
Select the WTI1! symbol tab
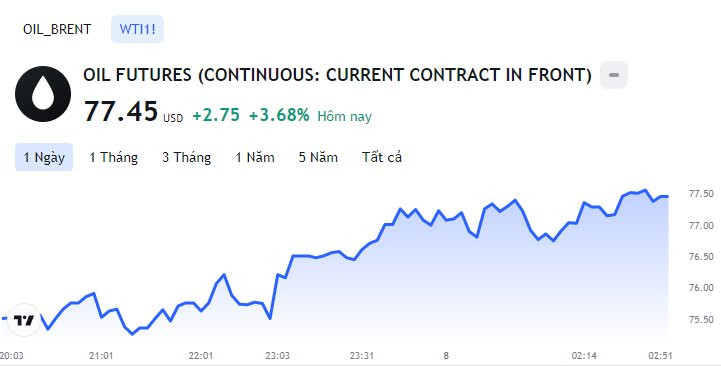pos(137,29)
